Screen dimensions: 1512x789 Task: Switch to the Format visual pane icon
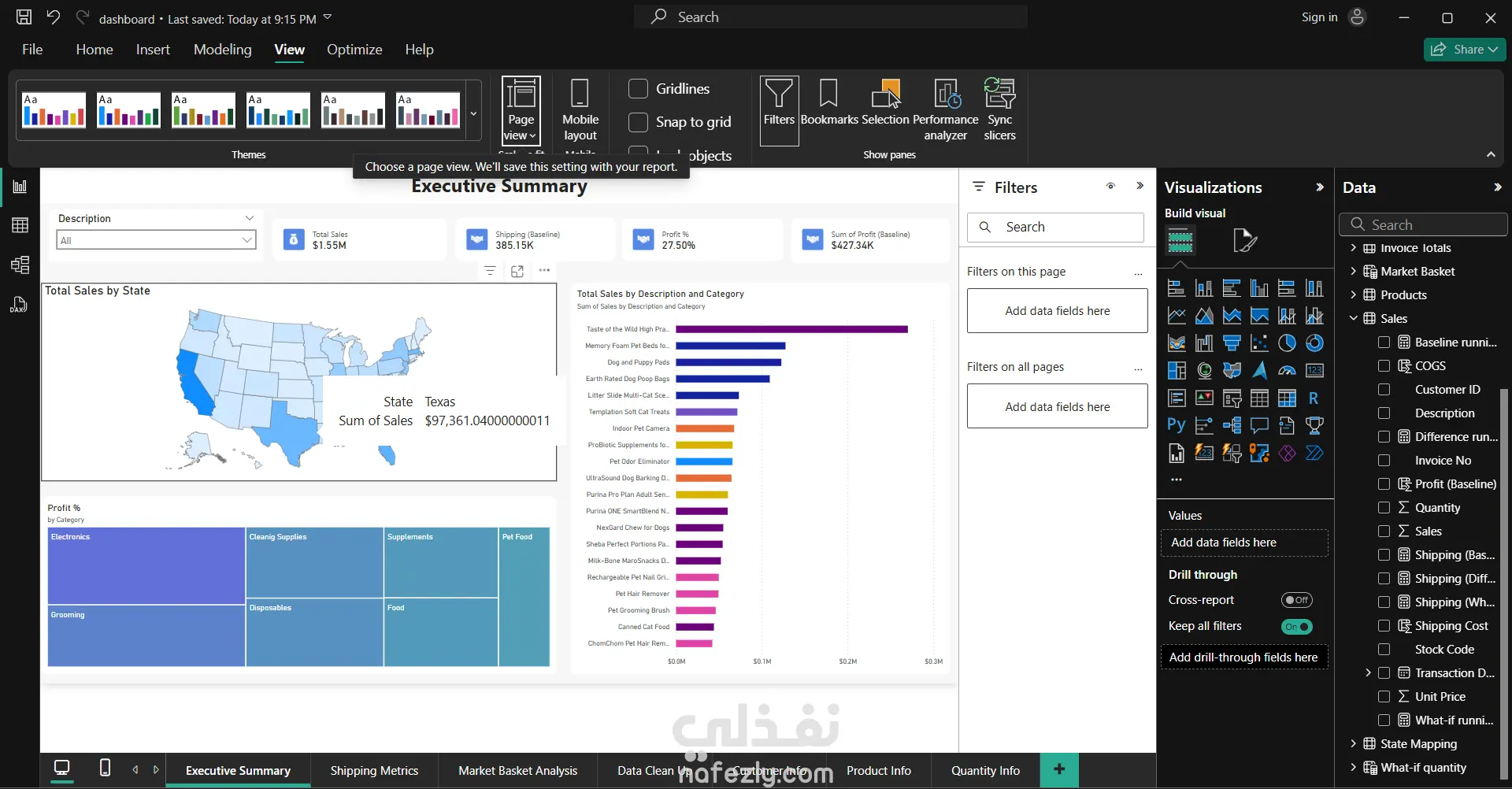click(x=1244, y=240)
